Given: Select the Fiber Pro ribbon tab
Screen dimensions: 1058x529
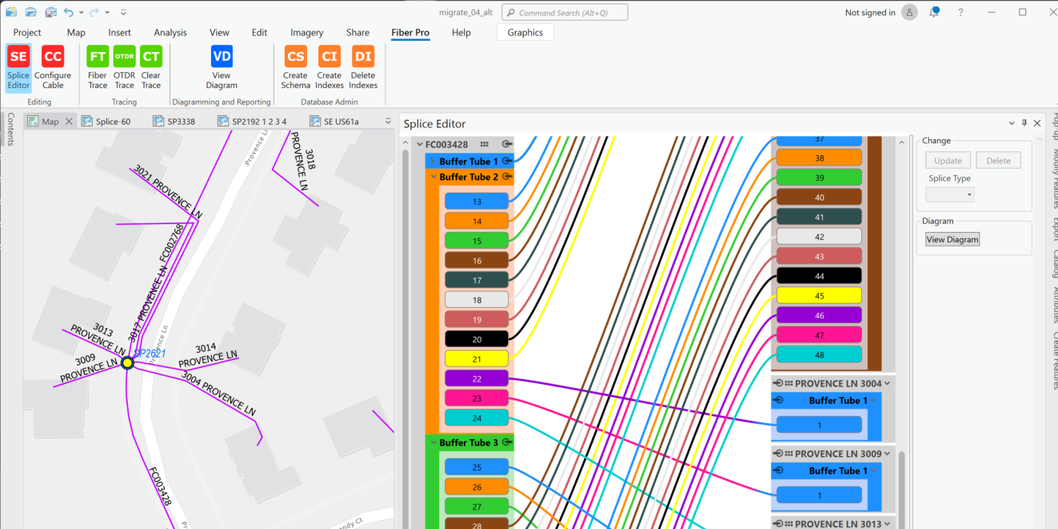Looking at the screenshot, I should 410,32.
